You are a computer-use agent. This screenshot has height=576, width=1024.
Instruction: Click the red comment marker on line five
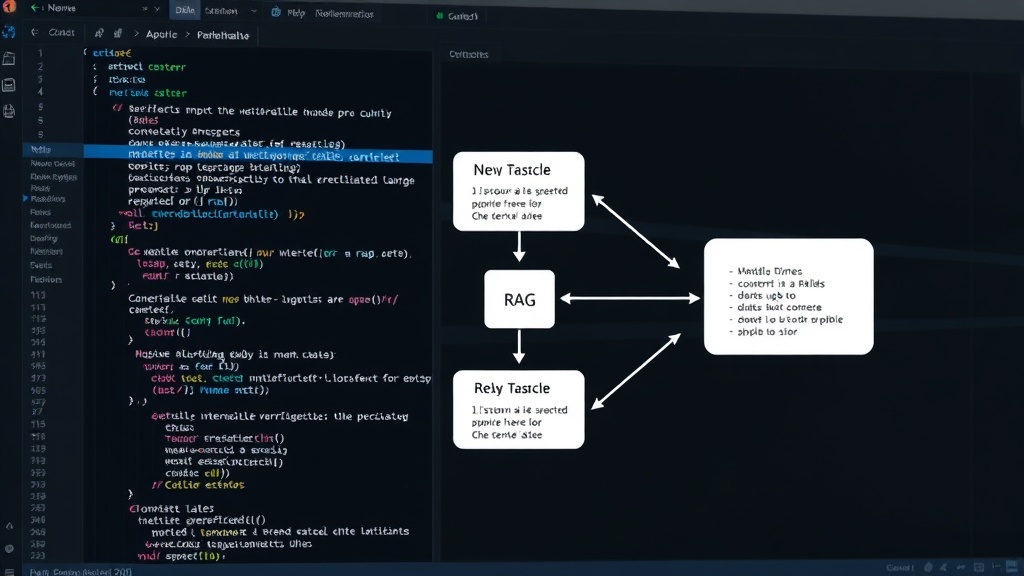117,108
